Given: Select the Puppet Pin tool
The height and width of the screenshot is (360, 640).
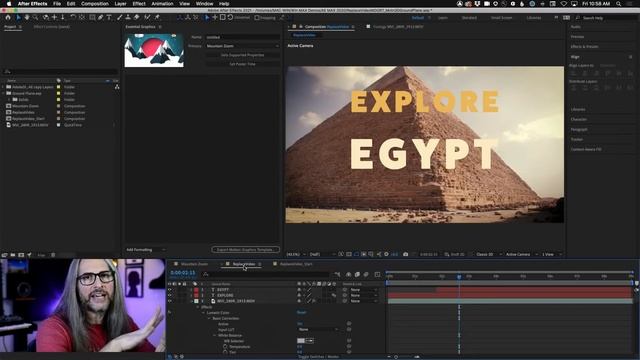Looking at the screenshot, I should [x=157, y=18].
